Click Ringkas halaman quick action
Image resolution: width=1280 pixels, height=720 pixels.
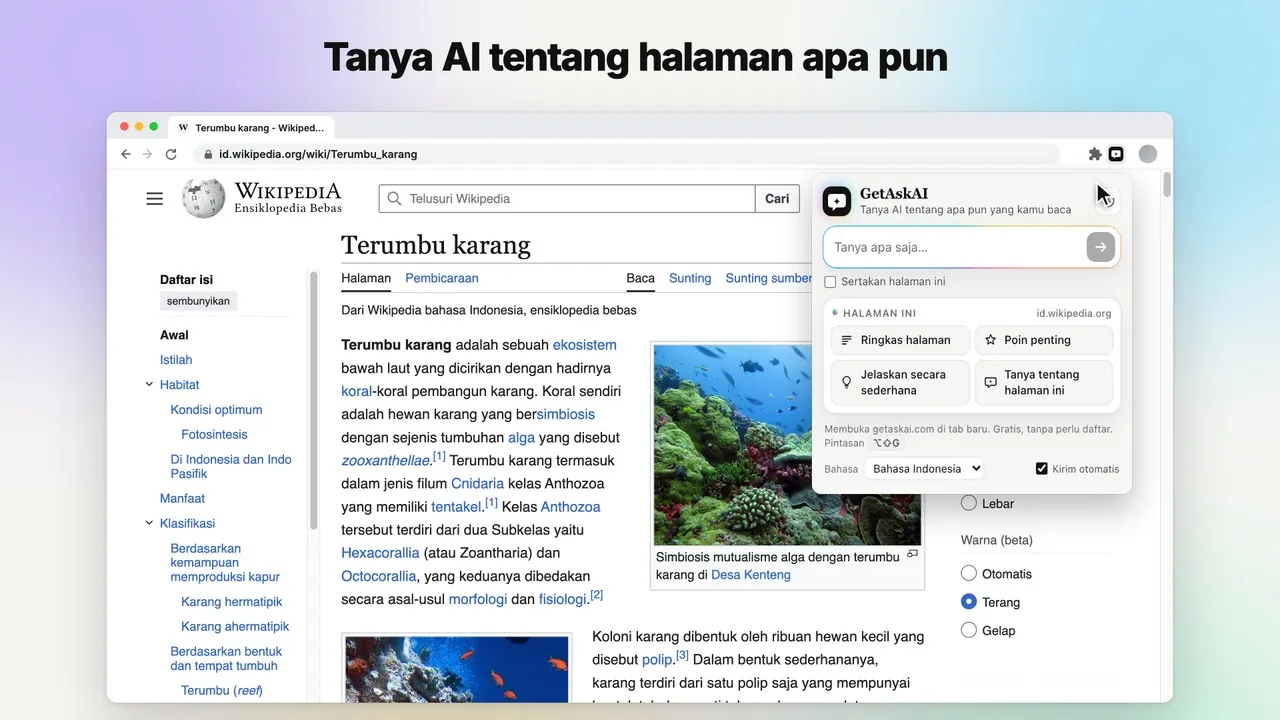pos(900,340)
